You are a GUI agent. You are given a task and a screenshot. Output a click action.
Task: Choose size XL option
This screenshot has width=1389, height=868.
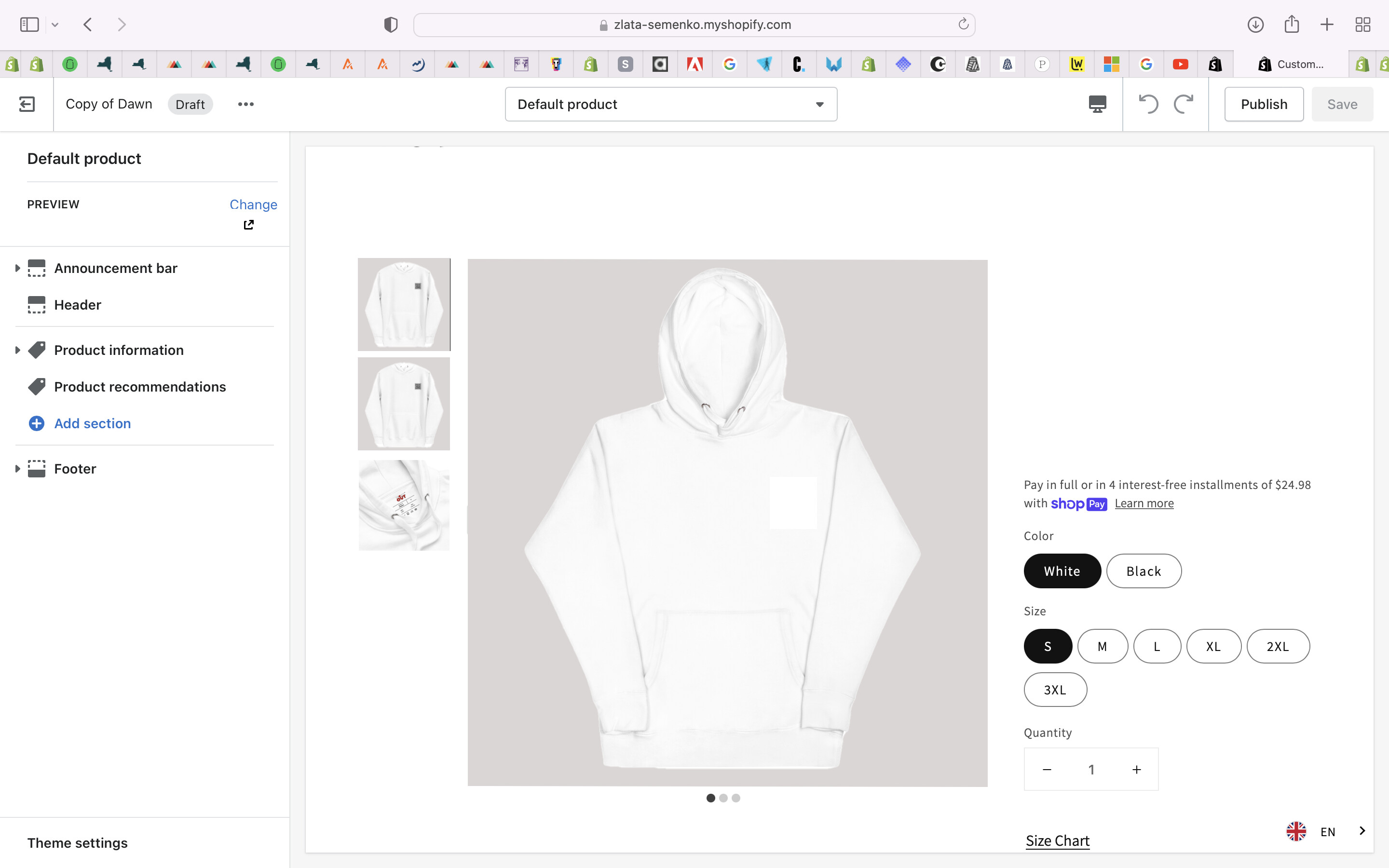pyautogui.click(x=1213, y=646)
